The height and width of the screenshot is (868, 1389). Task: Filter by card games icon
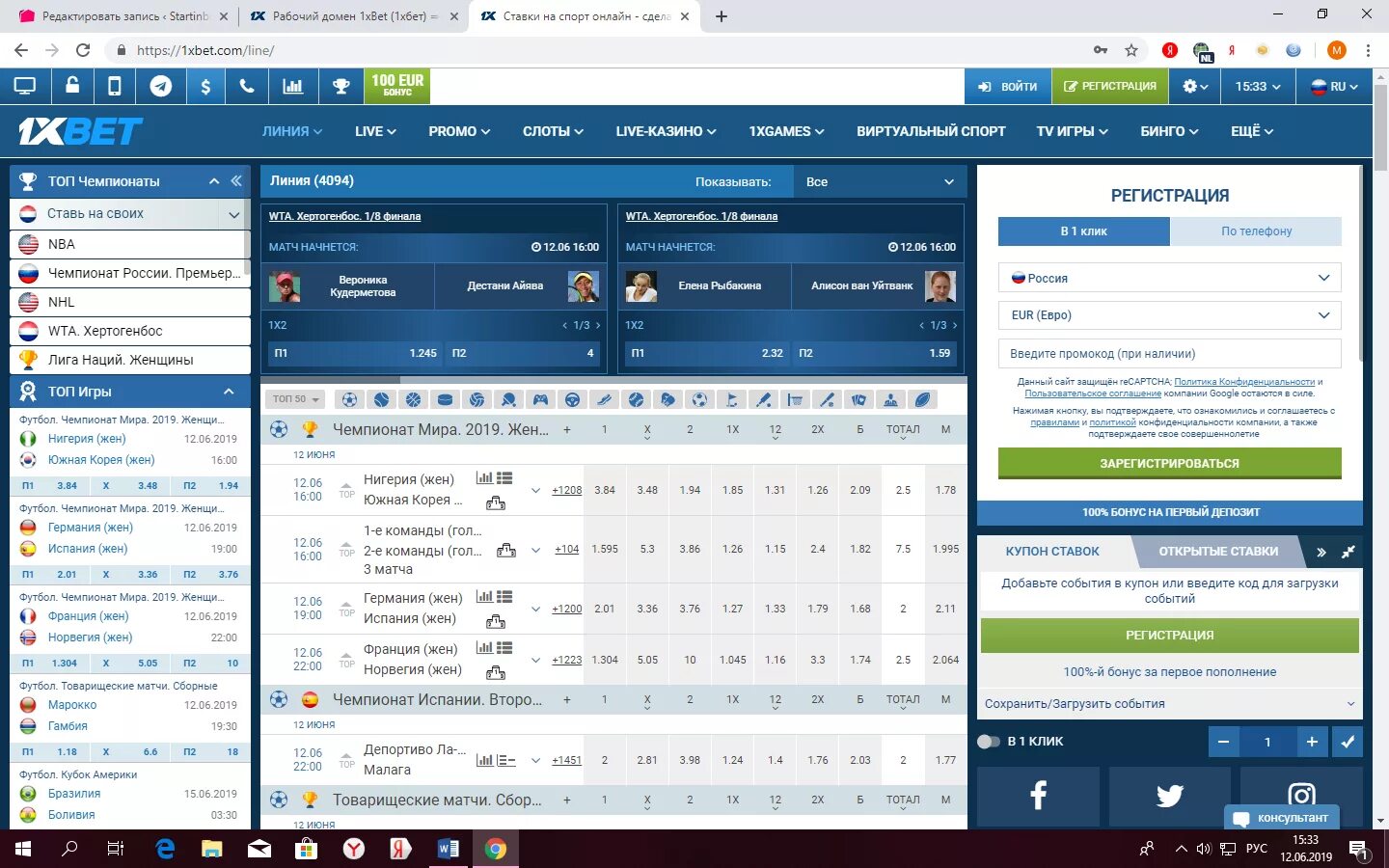(x=858, y=399)
